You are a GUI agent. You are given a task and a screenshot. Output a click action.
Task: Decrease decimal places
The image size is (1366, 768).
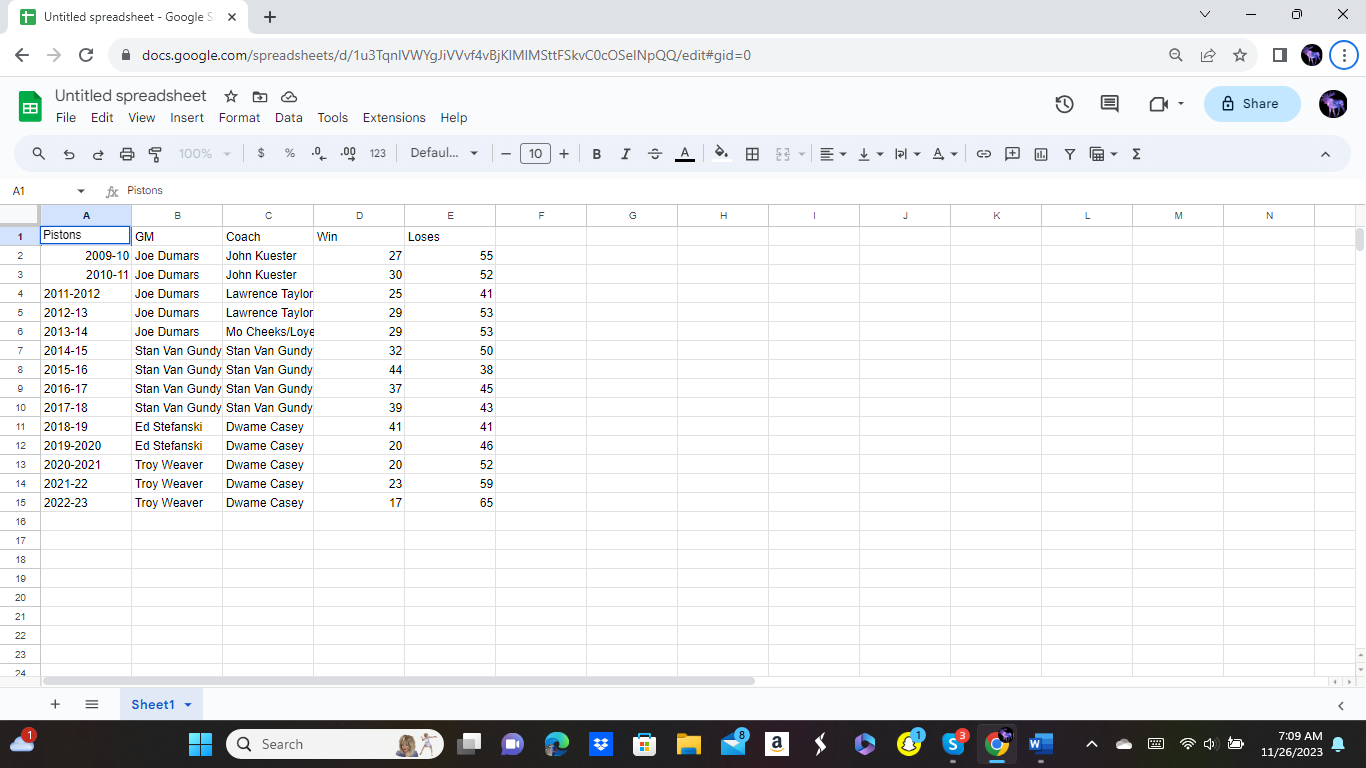point(319,154)
